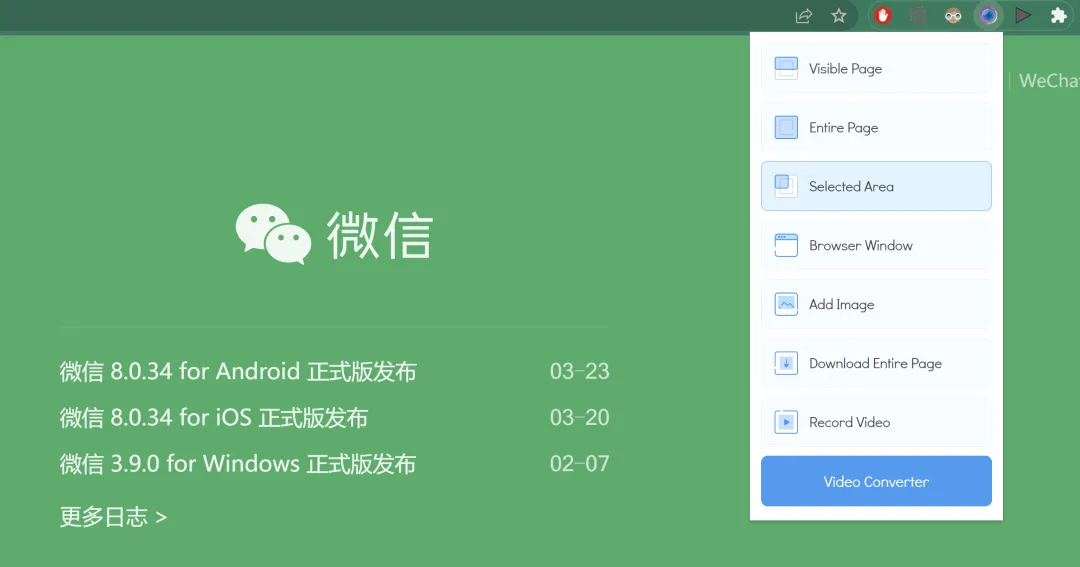Choose Entire Page capture option
Screen dimensions: 1080x567
(x=876, y=127)
